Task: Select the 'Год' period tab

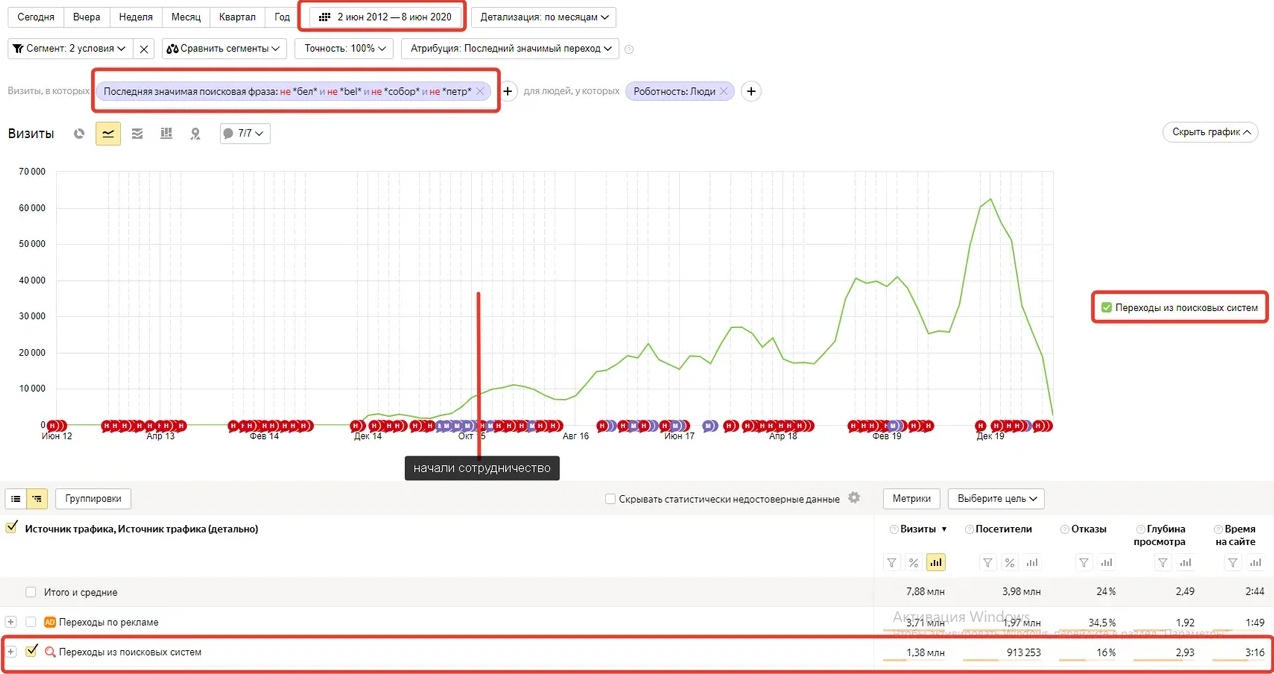Action: (x=282, y=17)
